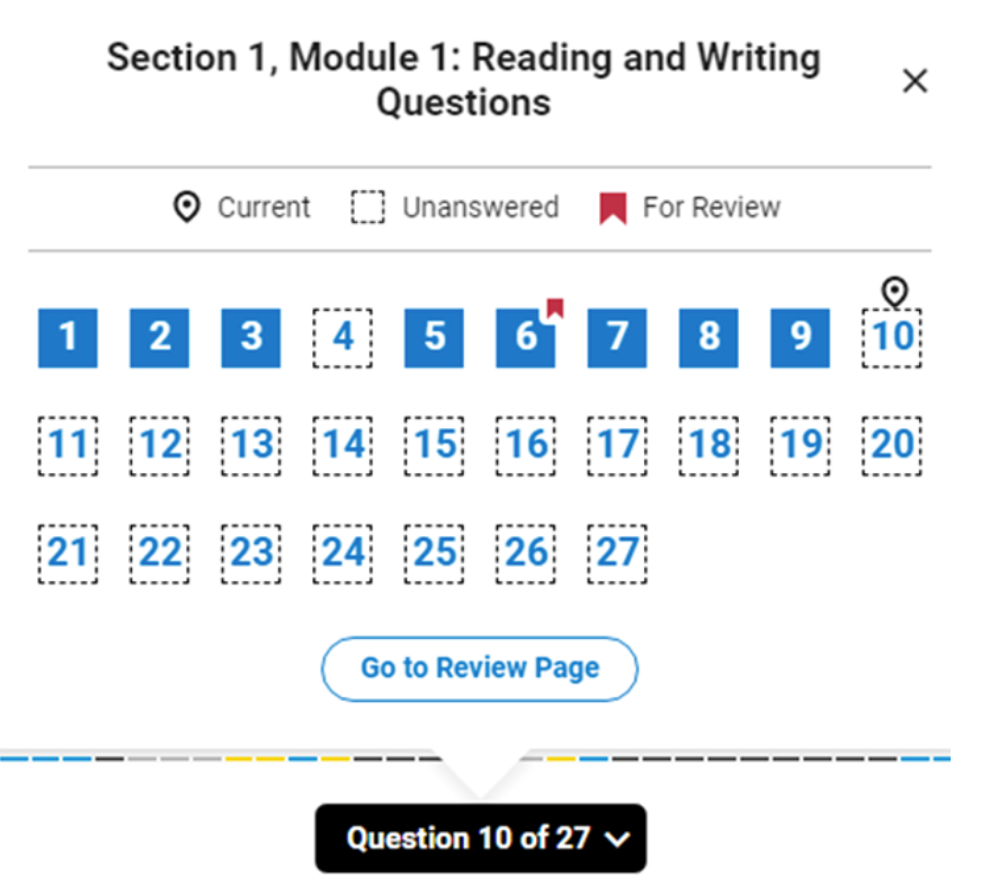Jump to question 15
Image resolution: width=990 pixels, height=880 pixels.
pyautogui.click(x=434, y=446)
